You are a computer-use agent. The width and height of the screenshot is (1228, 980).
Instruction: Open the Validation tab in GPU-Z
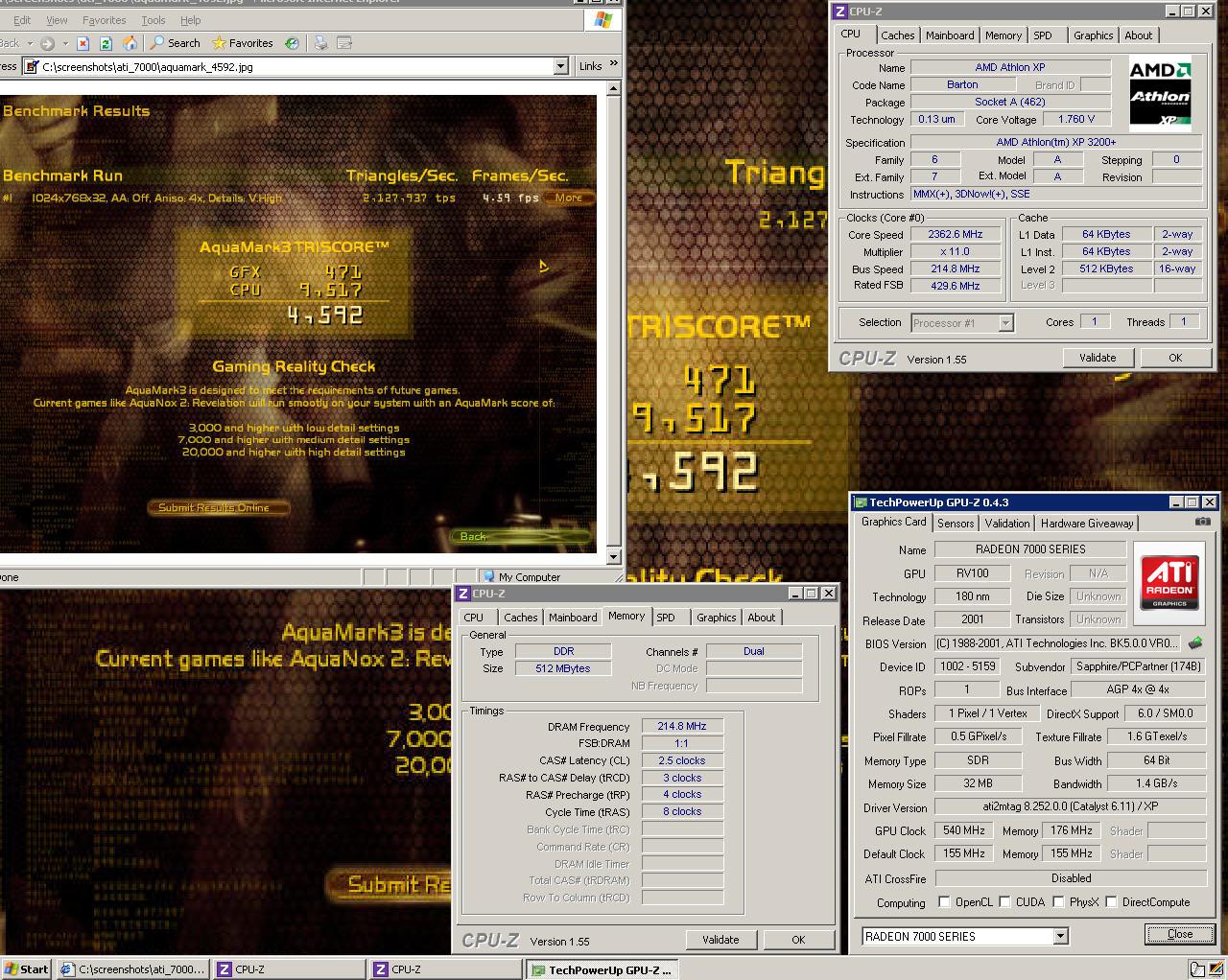pos(1007,524)
